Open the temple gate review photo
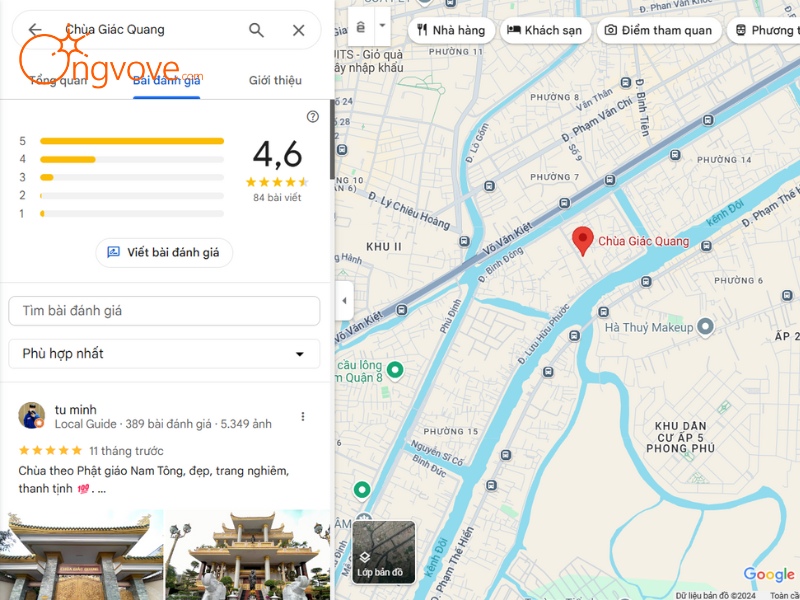This screenshot has width=800, height=600. [82, 555]
